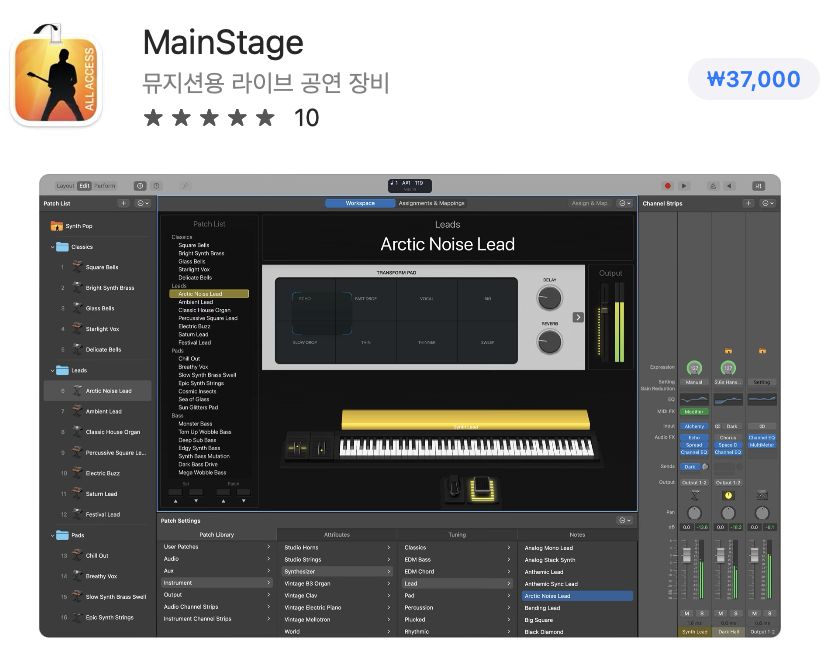
Task: Toggle the Modifier MIDI FX plug-in
Action: pos(694,412)
